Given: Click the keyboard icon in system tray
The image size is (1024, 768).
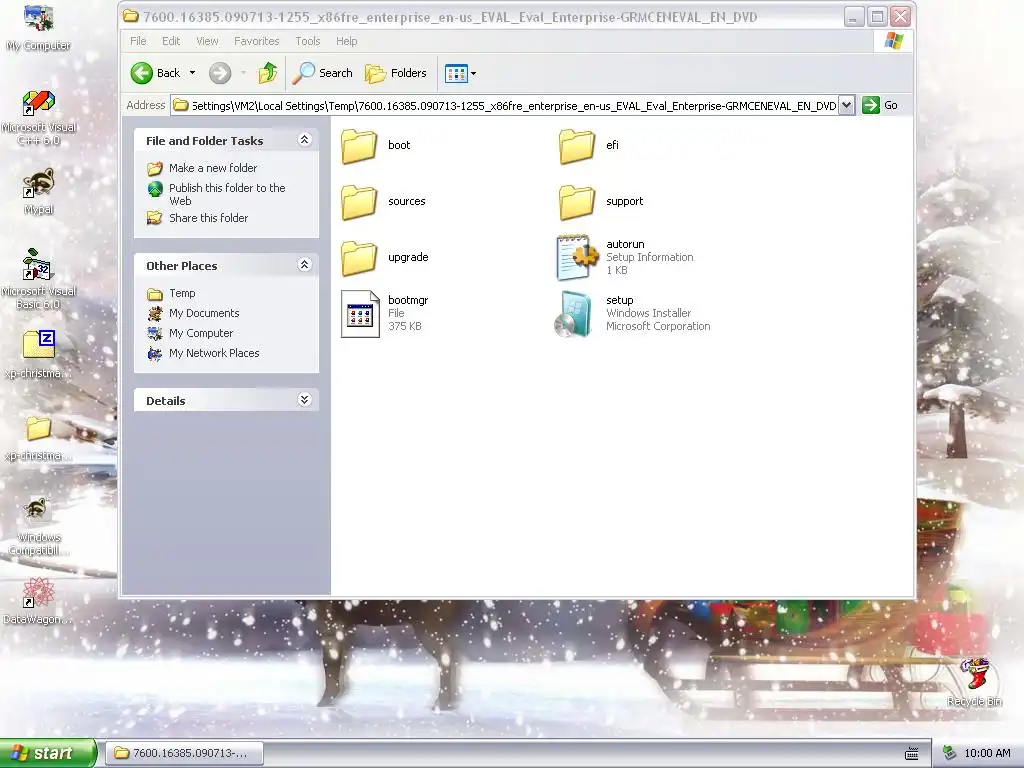Looking at the screenshot, I should pos(912,754).
